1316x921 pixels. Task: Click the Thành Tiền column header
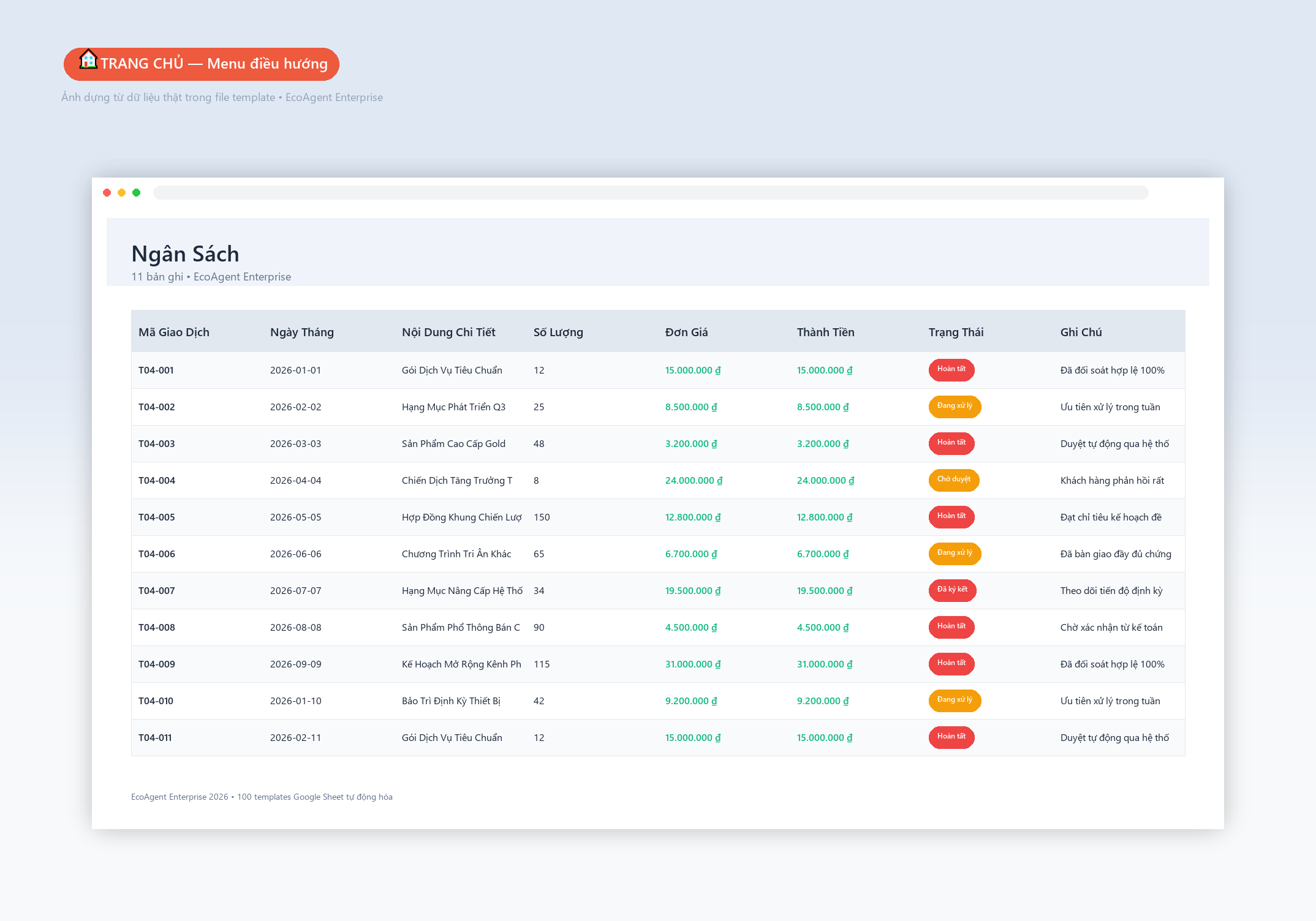826,332
